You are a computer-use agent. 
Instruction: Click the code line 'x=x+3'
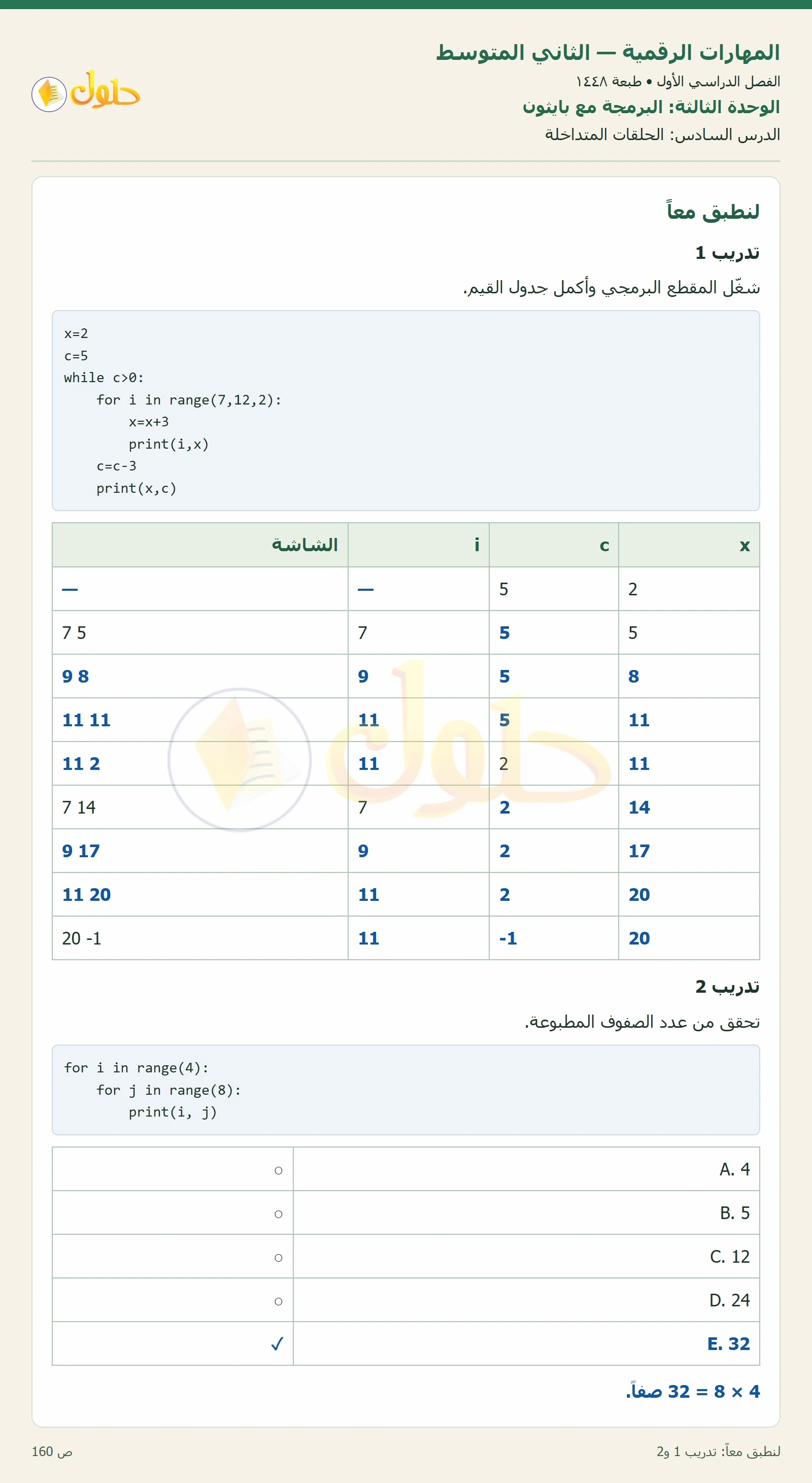pos(149,422)
